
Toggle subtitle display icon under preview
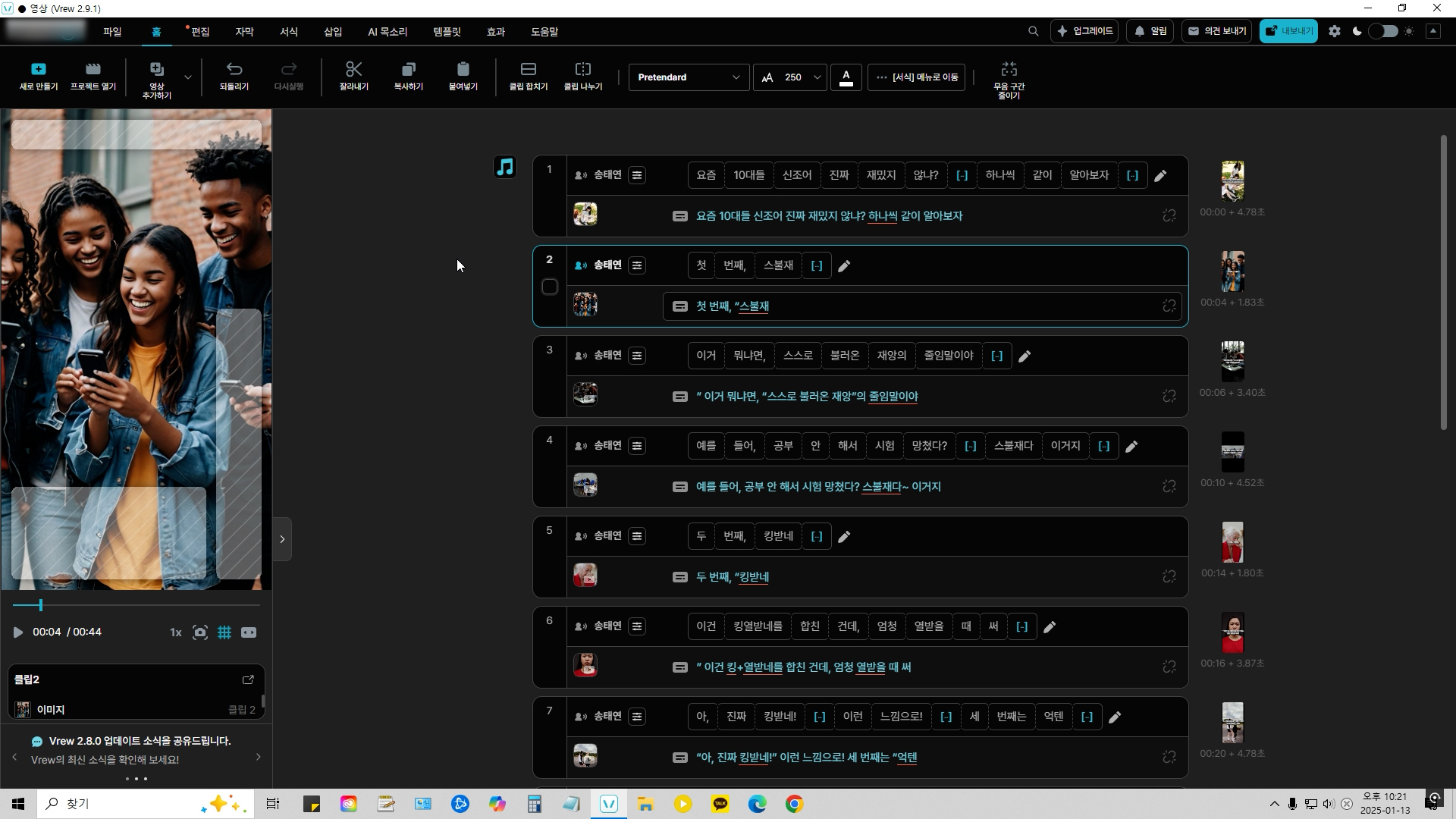249,632
